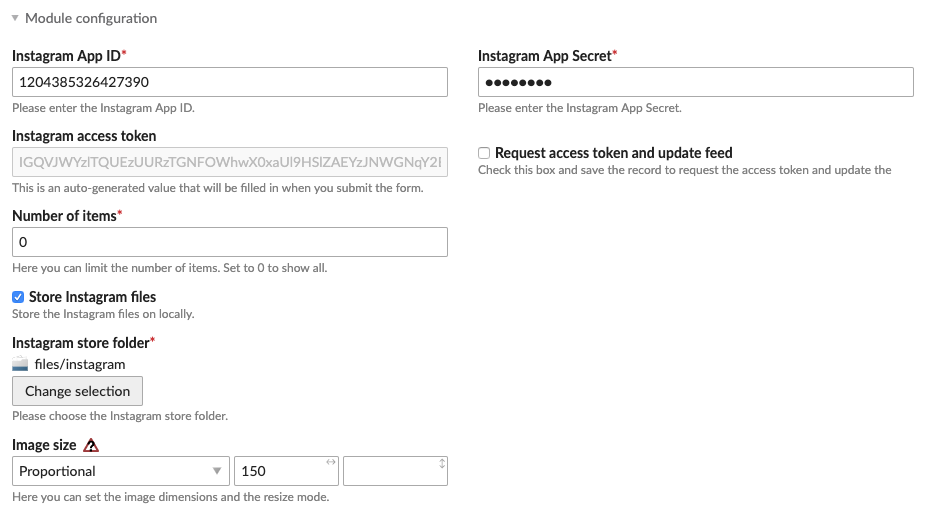This screenshot has height=515, width=925.
Task: Click the Image size warning icon
Action: [x=91, y=445]
